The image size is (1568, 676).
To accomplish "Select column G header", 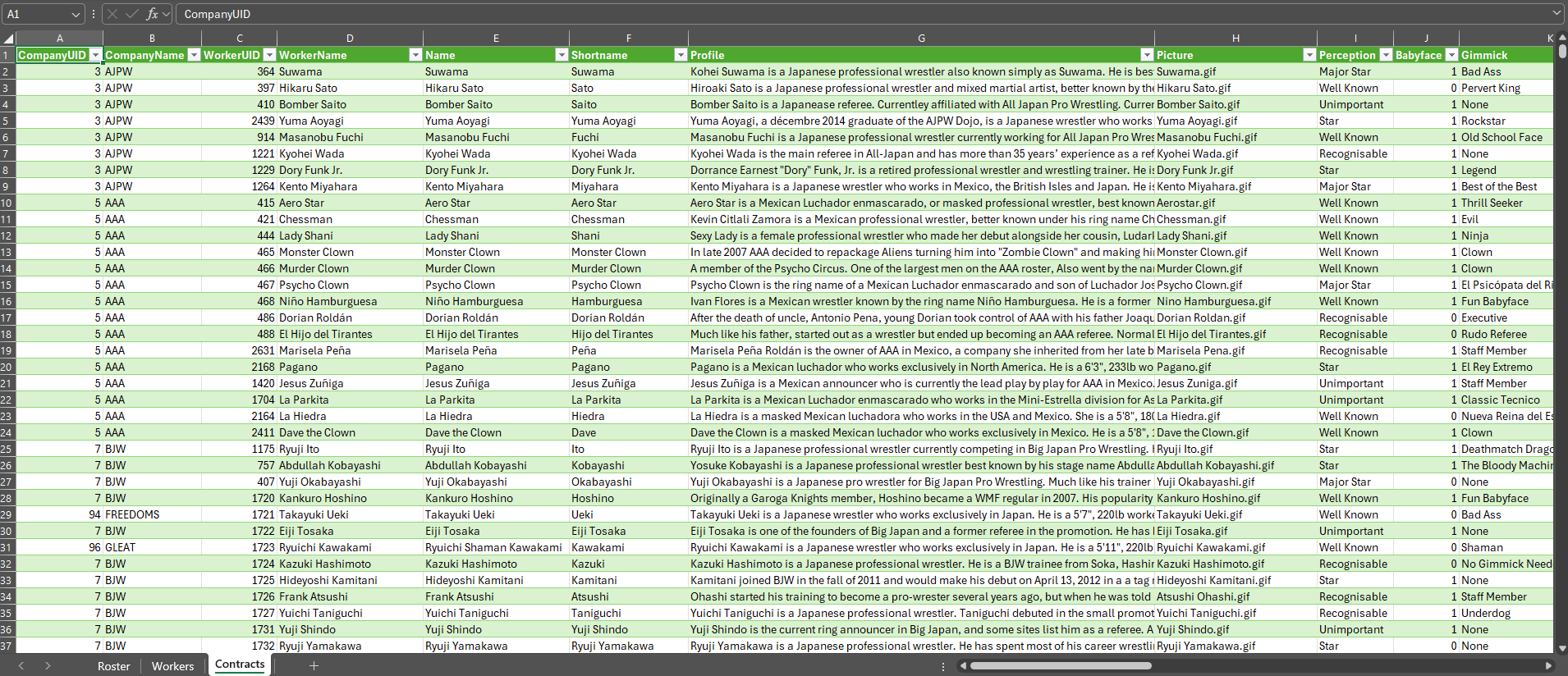I will pos(921,39).
